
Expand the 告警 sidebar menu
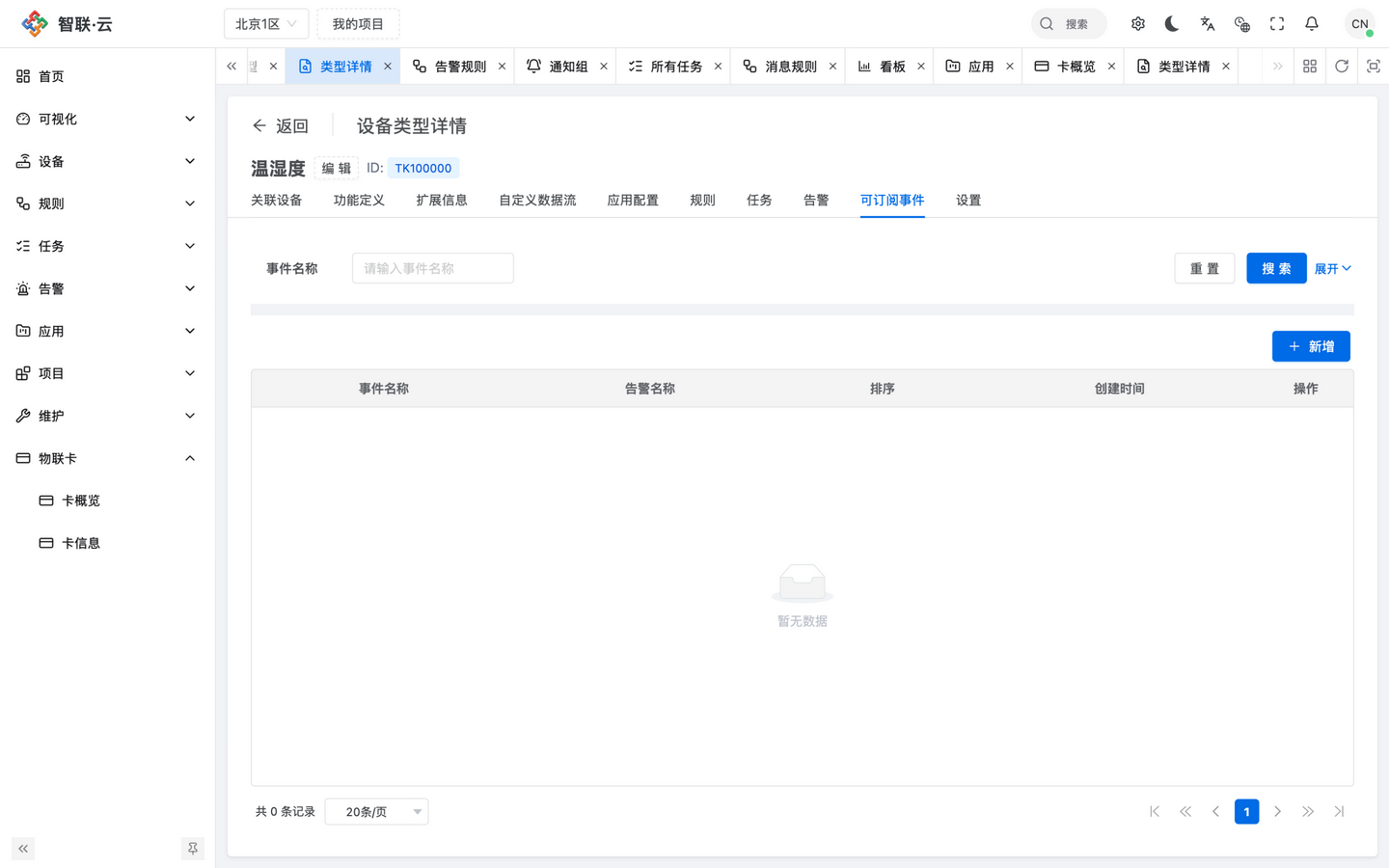[x=106, y=288]
